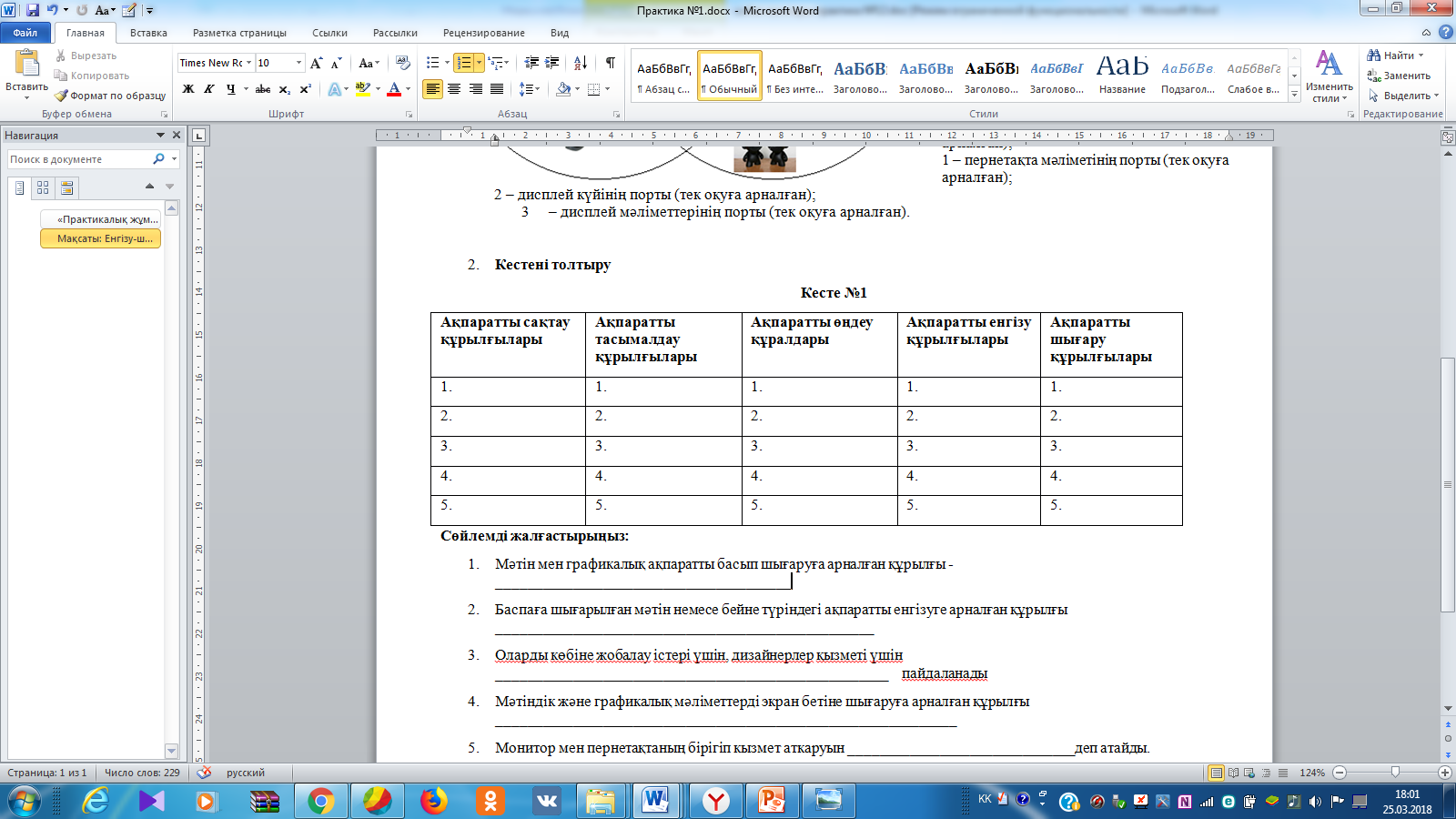Copy selection with Копировать
The width and height of the screenshot is (1456, 819).
92,76
